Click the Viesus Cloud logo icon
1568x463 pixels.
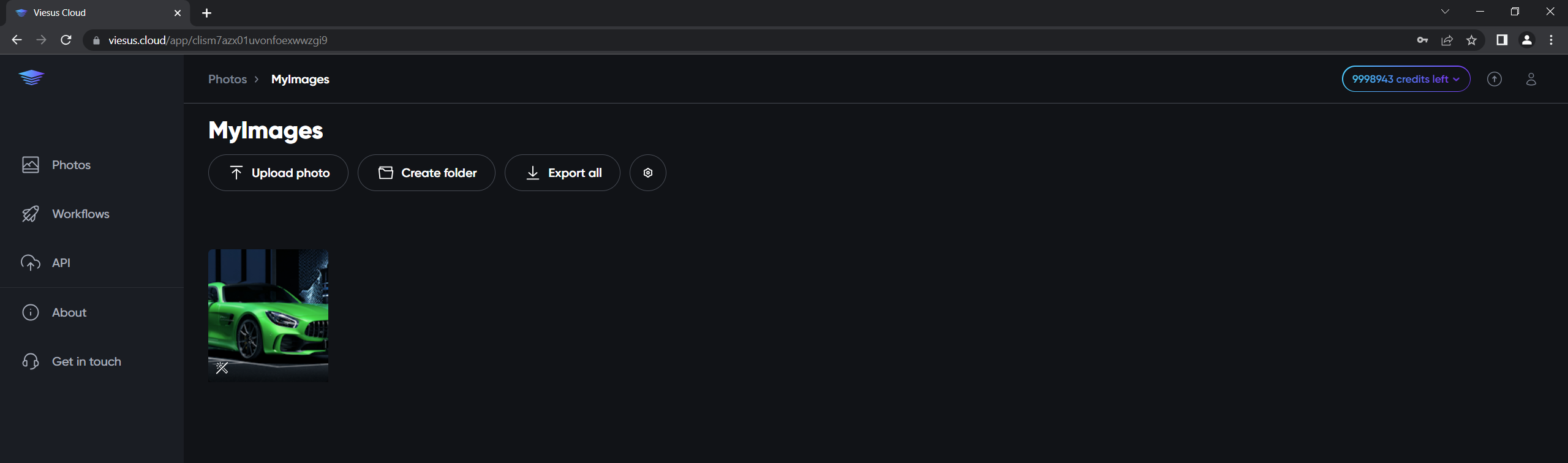[31, 78]
